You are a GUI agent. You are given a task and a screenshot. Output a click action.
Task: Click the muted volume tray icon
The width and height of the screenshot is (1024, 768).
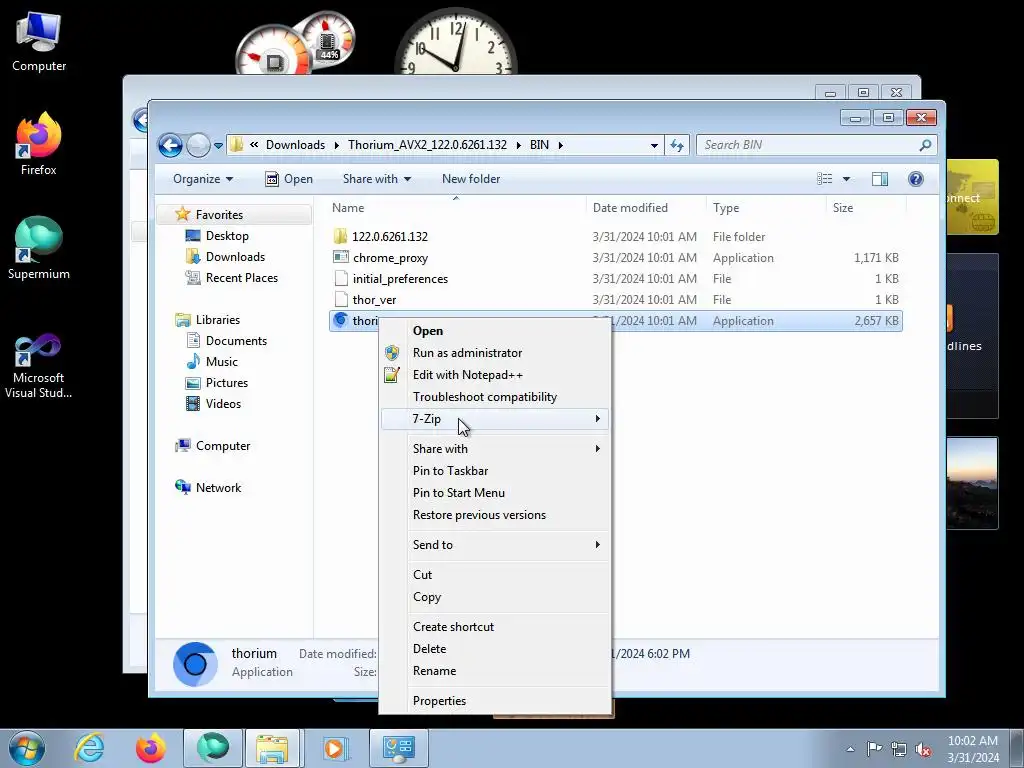pyautogui.click(x=923, y=749)
